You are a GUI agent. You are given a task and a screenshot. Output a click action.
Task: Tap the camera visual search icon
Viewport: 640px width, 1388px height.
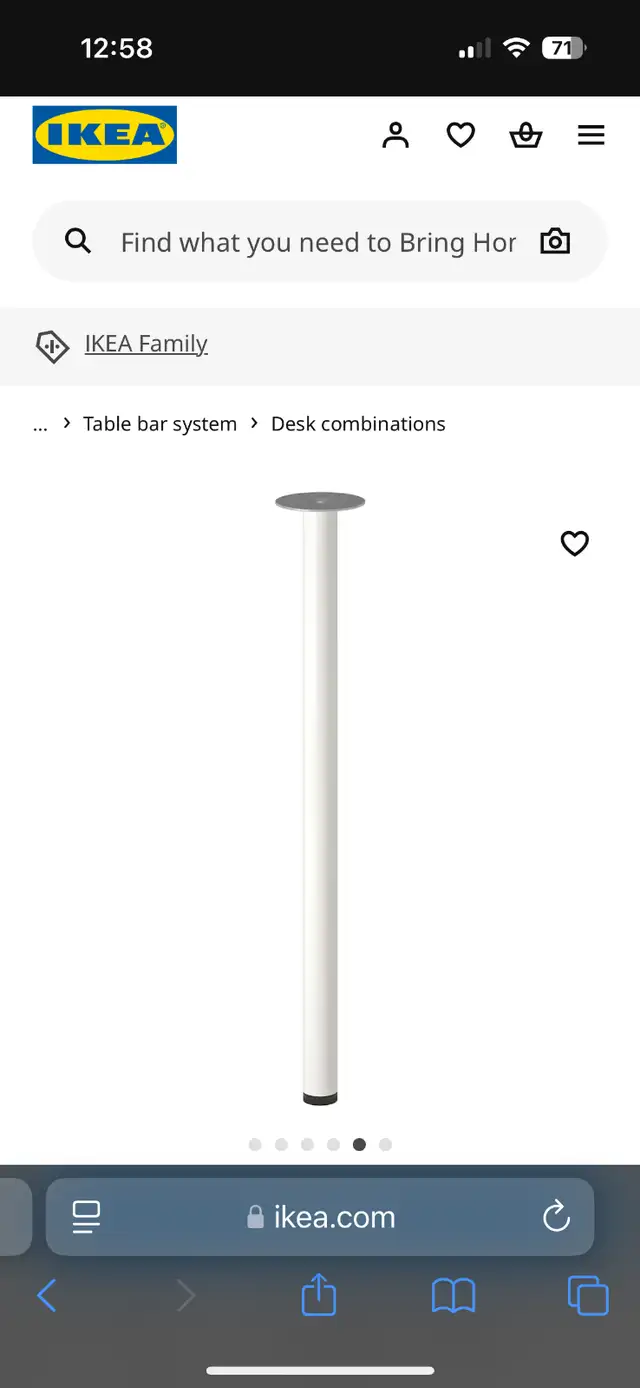(555, 241)
